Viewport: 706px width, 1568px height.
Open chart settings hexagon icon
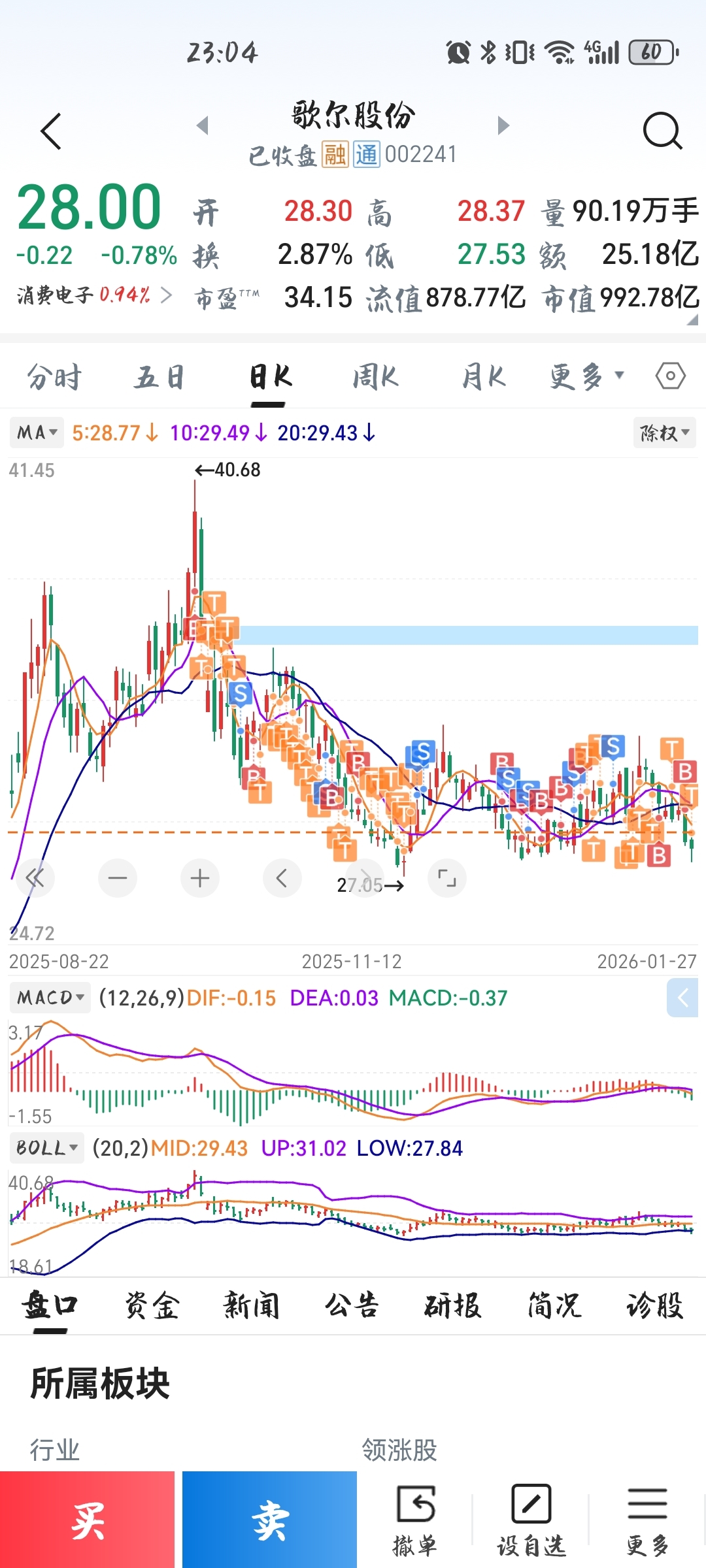(x=670, y=376)
